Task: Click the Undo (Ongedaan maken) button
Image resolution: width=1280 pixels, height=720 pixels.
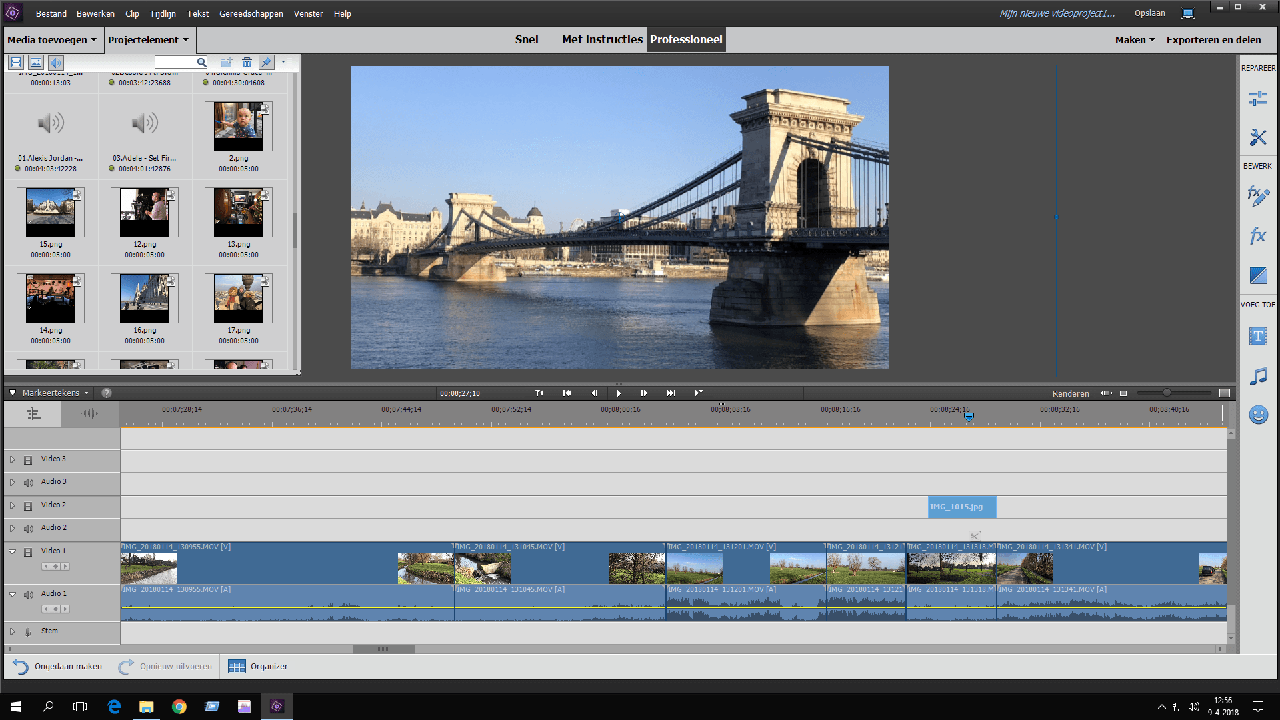Action: [57, 666]
